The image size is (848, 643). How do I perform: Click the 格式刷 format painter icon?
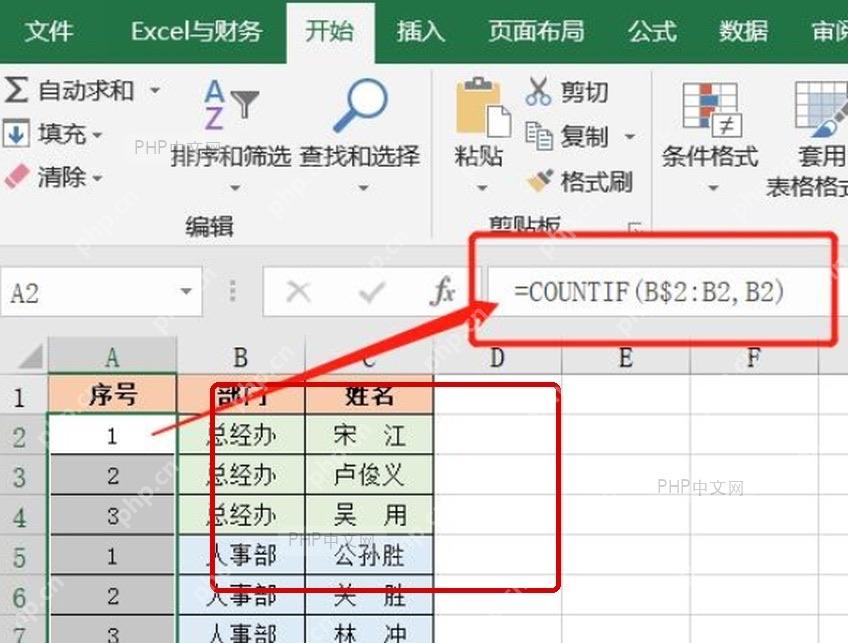pyautogui.click(x=540, y=181)
